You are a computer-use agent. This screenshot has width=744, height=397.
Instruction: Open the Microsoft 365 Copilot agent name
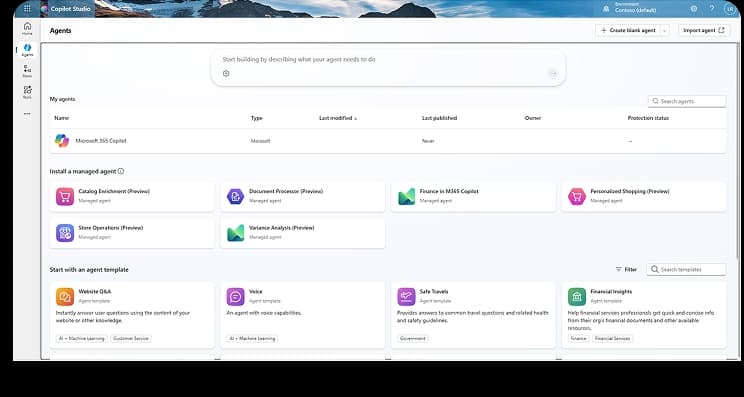pyautogui.click(x=101, y=141)
